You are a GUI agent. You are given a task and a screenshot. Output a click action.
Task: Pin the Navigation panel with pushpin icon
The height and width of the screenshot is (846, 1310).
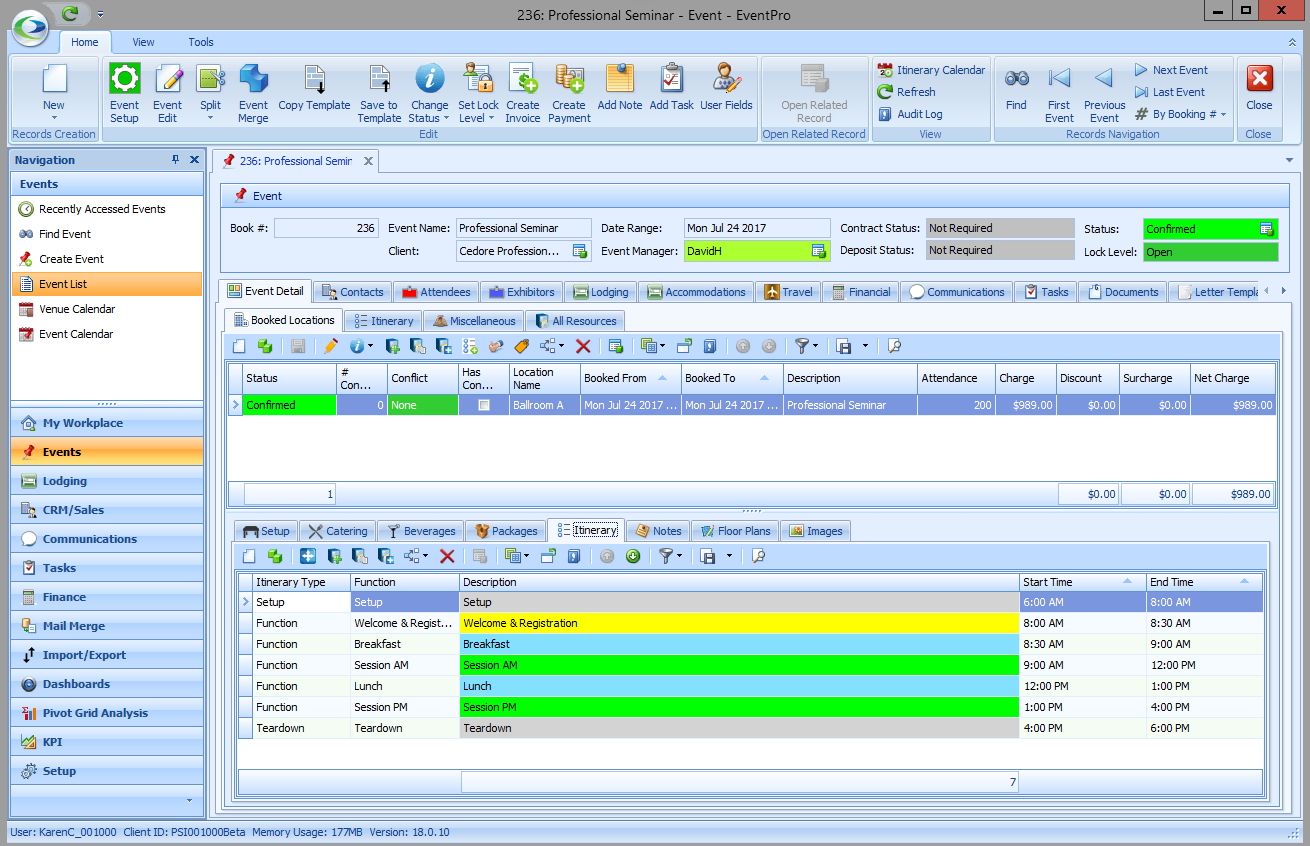[175, 160]
